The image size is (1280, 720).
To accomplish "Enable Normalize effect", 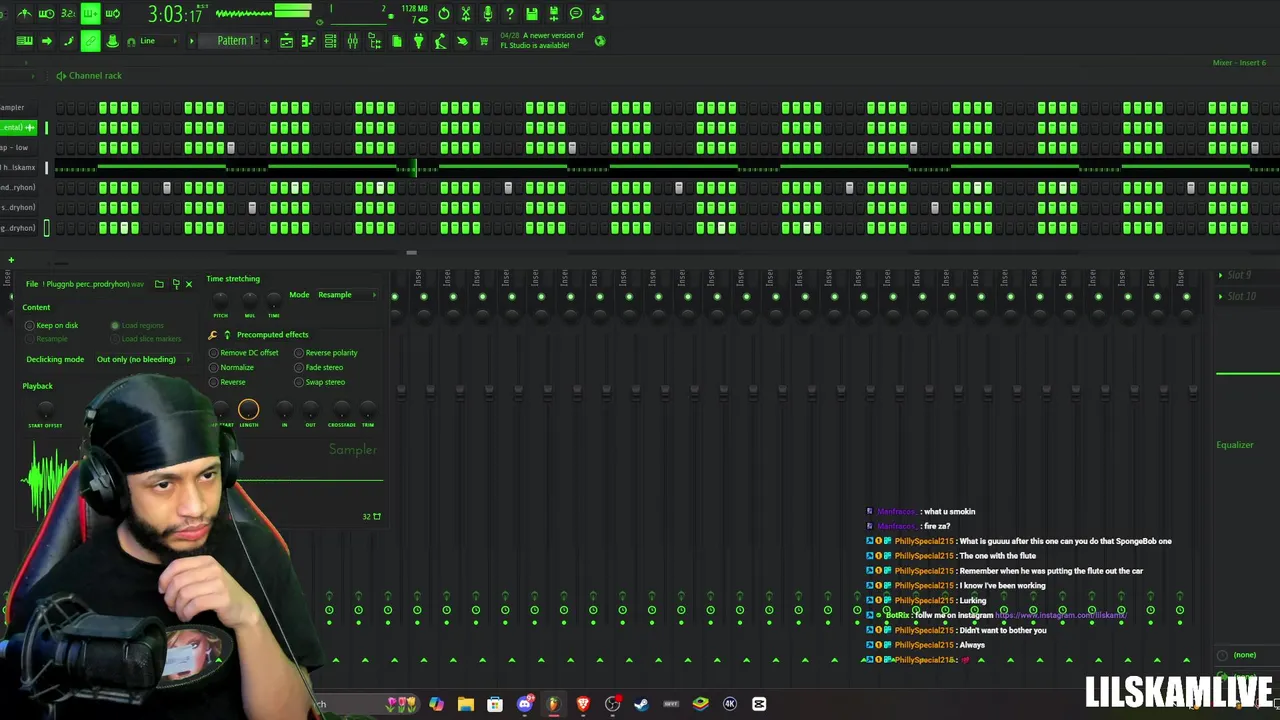I will (x=231, y=367).
